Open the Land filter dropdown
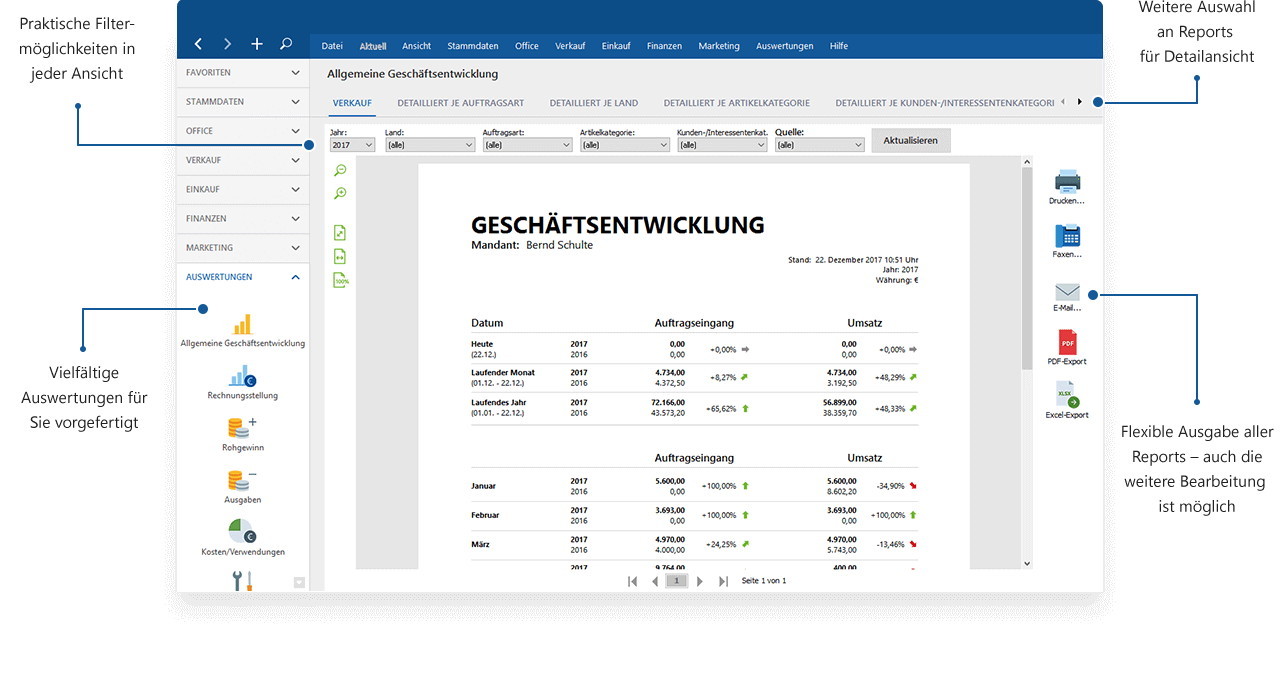This screenshot has width=1280, height=683. pos(429,145)
